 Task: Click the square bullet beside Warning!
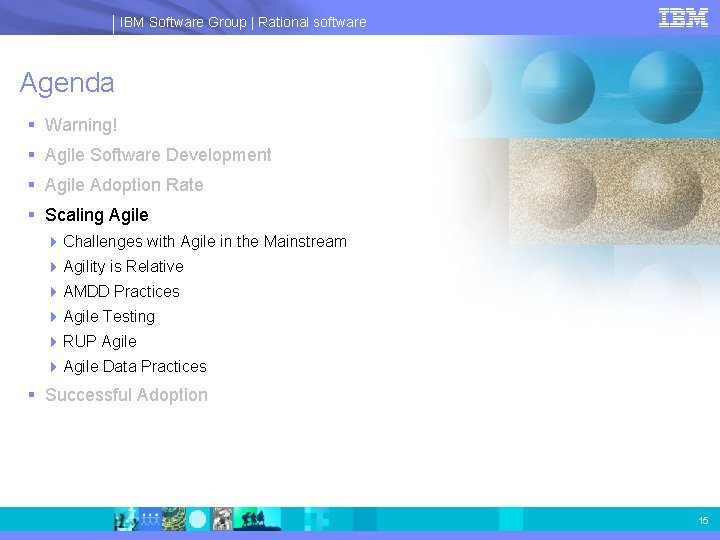pyautogui.click(x=31, y=124)
